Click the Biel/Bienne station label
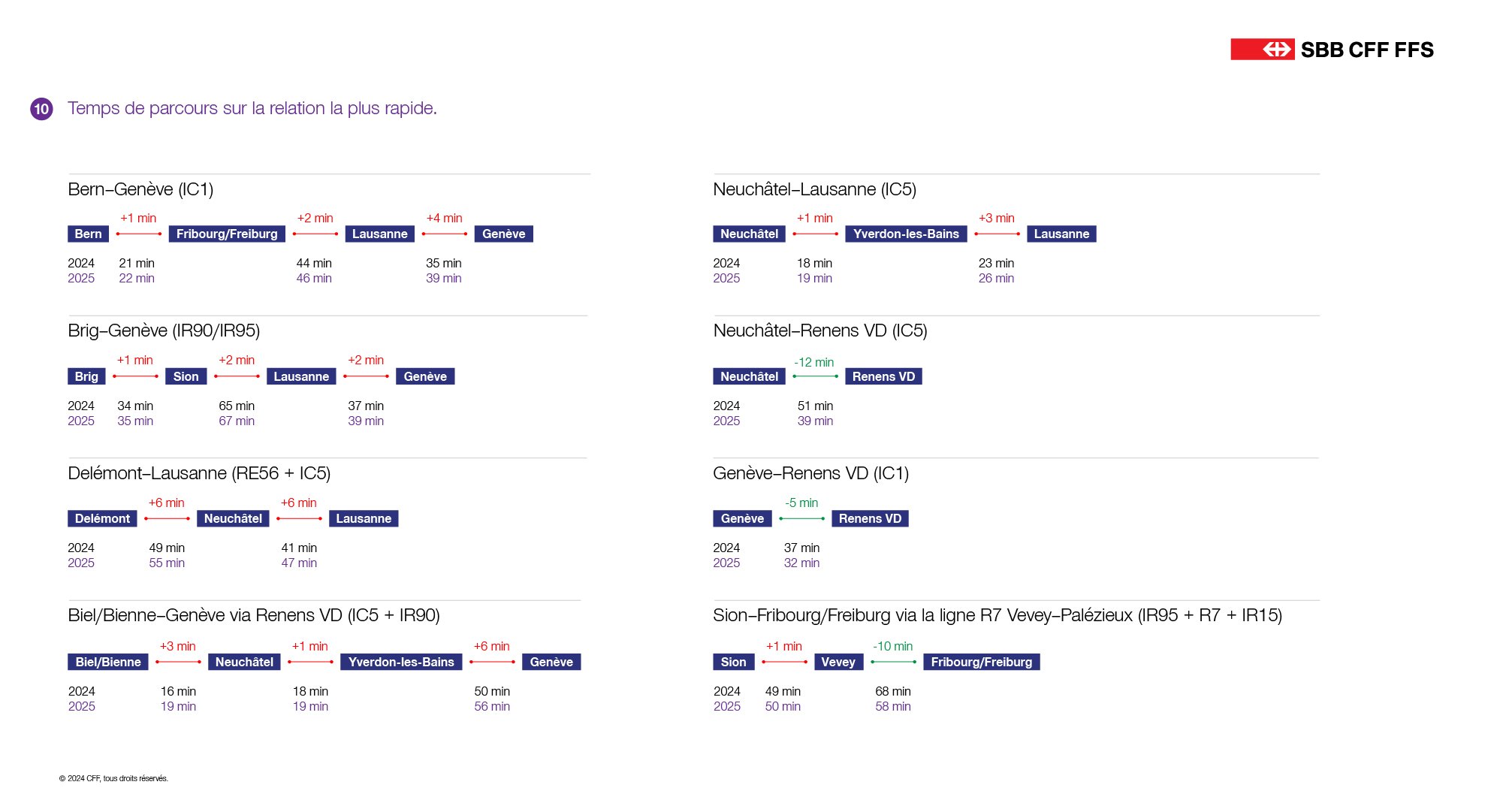This screenshot has width=1503, height=812. click(108, 662)
